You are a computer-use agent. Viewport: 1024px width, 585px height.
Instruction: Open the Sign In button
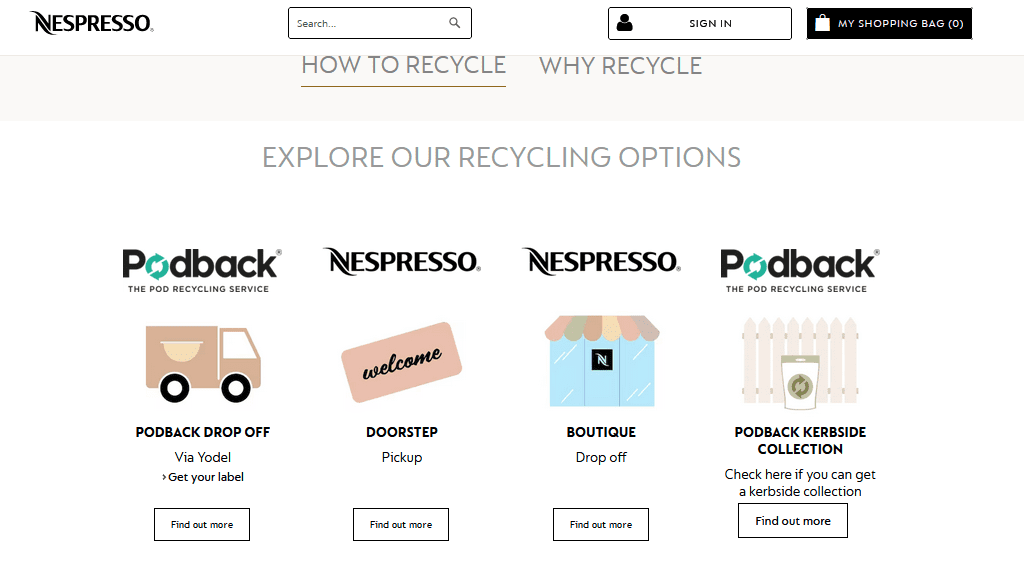(700, 24)
